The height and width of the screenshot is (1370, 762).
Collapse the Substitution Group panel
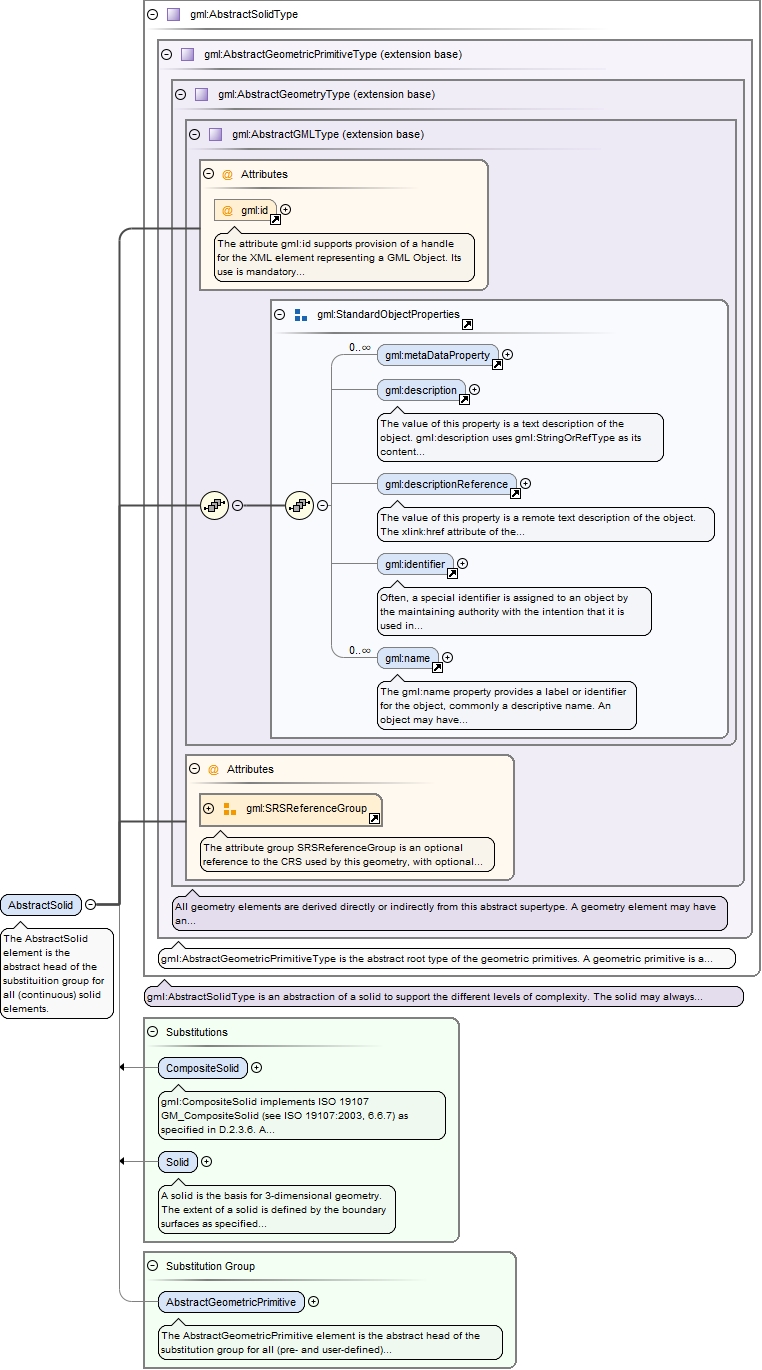point(152,1266)
